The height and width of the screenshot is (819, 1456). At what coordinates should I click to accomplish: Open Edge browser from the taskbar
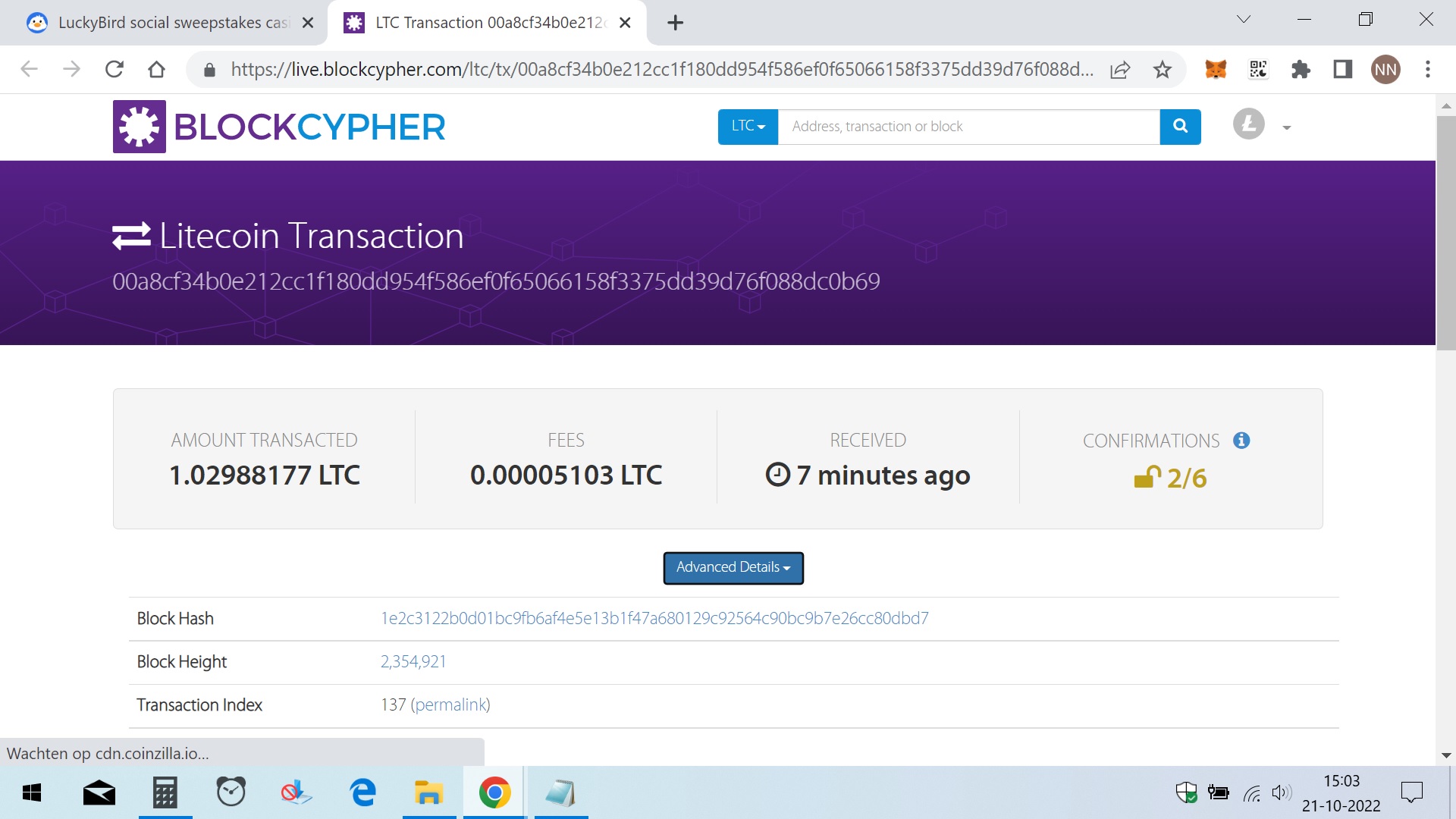click(363, 792)
